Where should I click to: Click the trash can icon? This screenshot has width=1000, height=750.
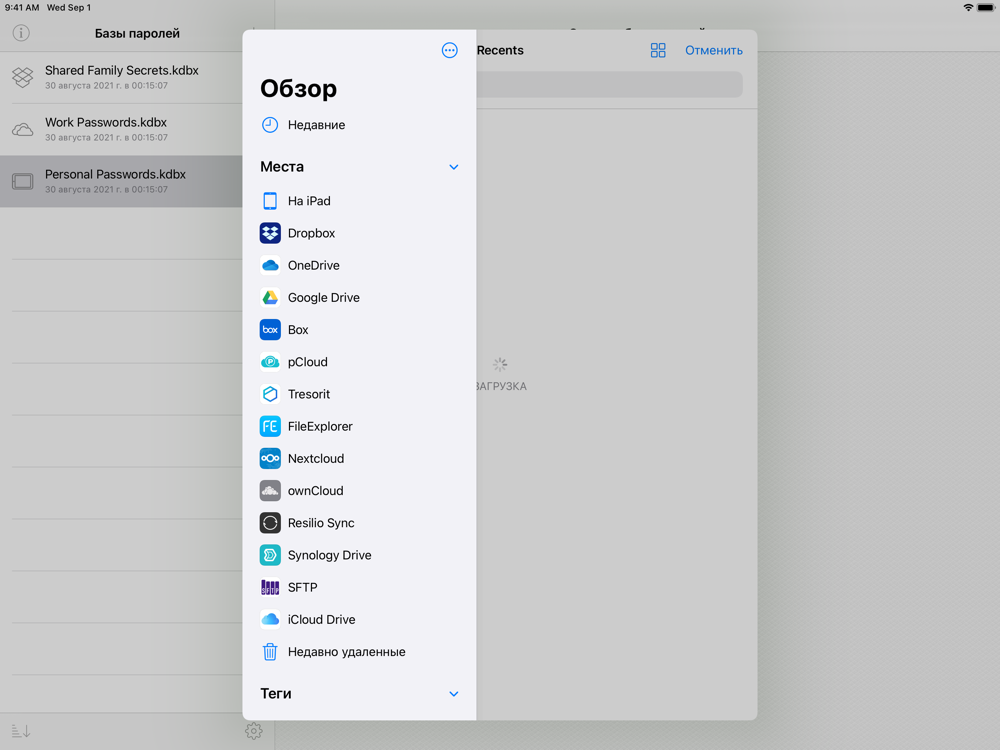[x=270, y=652]
